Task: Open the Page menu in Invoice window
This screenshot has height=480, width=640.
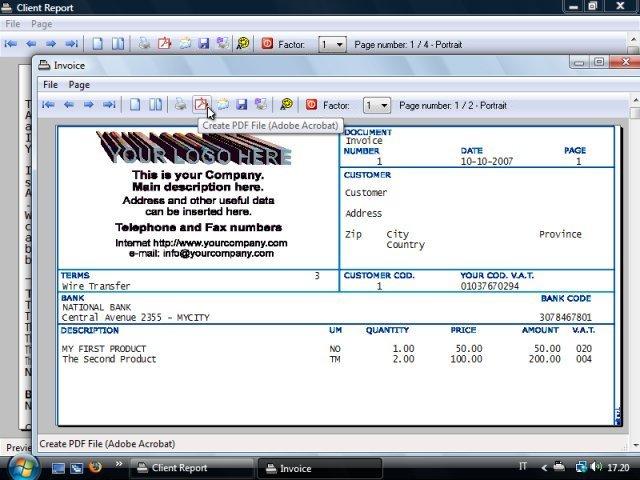Action: [79, 84]
